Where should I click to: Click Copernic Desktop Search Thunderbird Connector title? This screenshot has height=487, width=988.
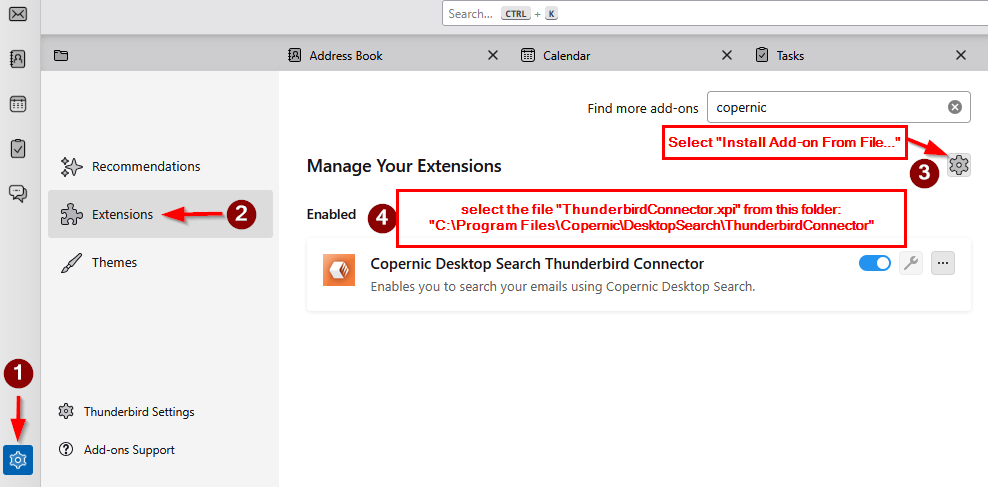[x=537, y=263]
